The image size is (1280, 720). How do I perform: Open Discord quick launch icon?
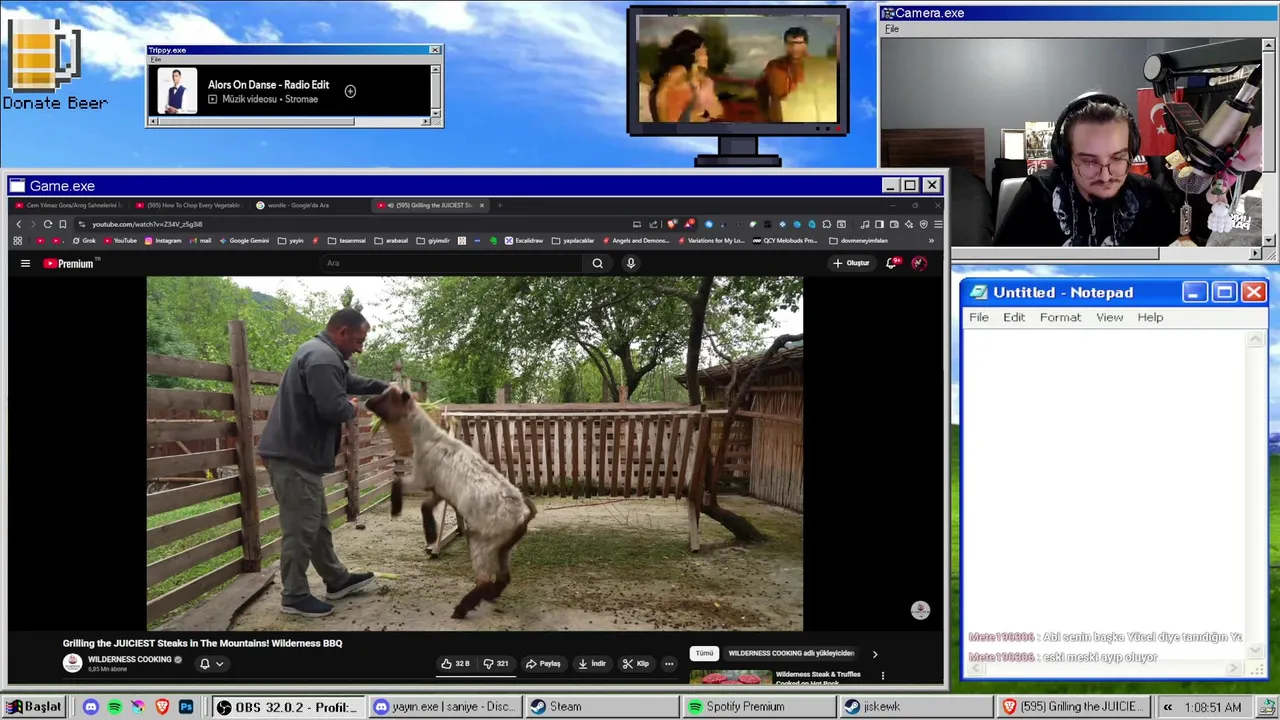pyautogui.click(x=91, y=707)
